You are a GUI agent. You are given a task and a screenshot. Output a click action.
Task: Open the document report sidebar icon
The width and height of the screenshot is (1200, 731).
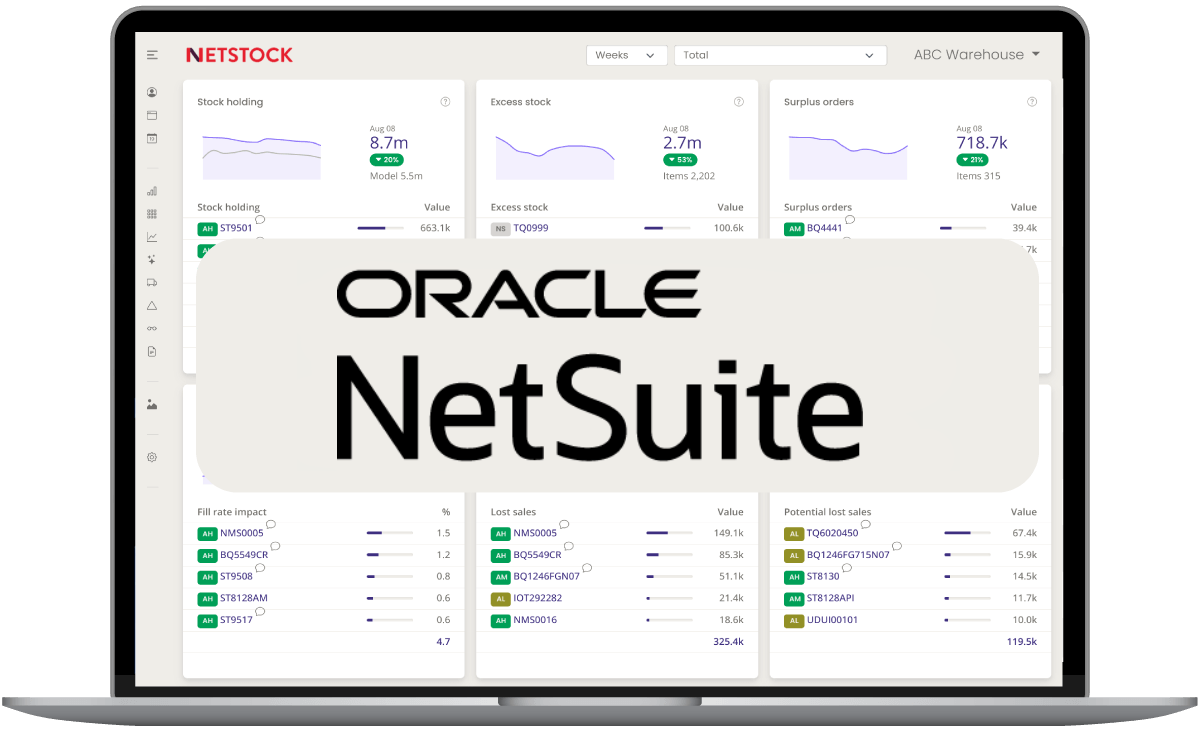pyautogui.click(x=152, y=352)
